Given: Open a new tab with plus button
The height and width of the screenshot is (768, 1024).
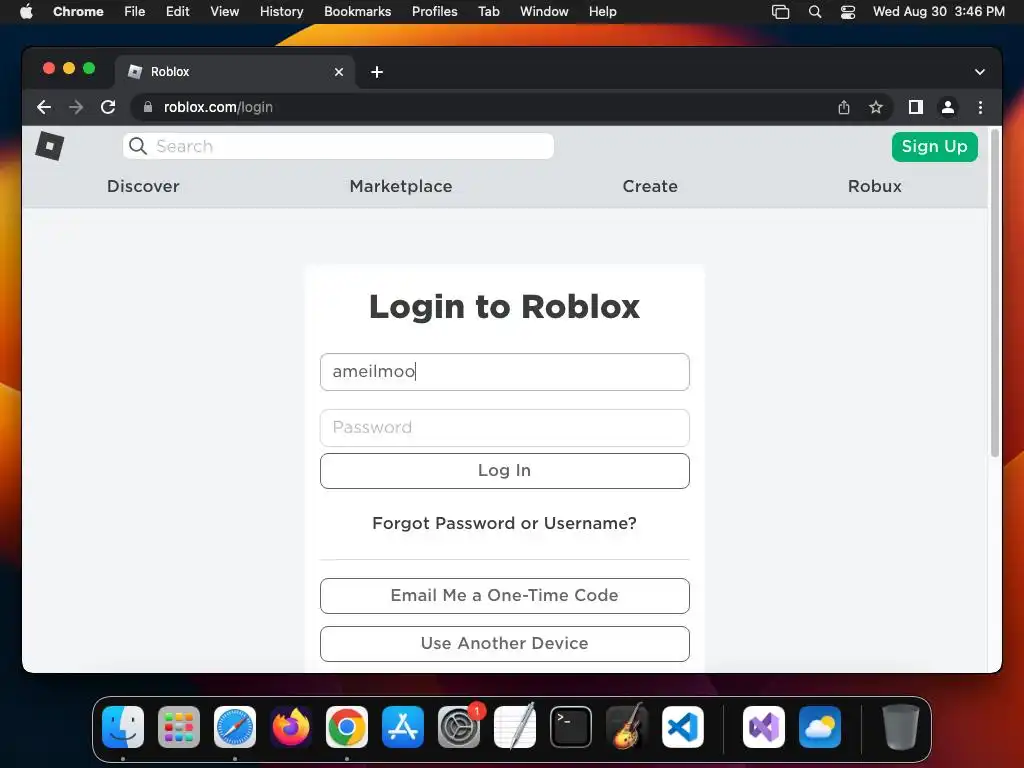Looking at the screenshot, I should pyautogui.click(x=377, y=72).
